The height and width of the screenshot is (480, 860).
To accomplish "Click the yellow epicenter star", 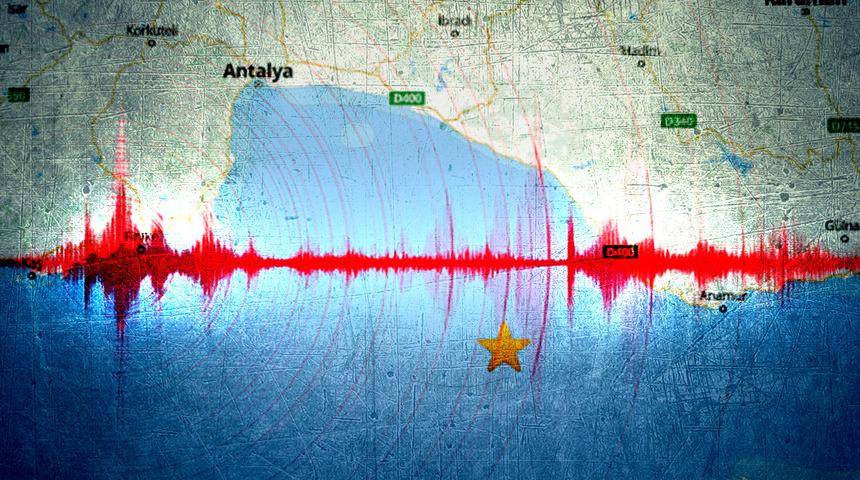I will coord(504,347).
